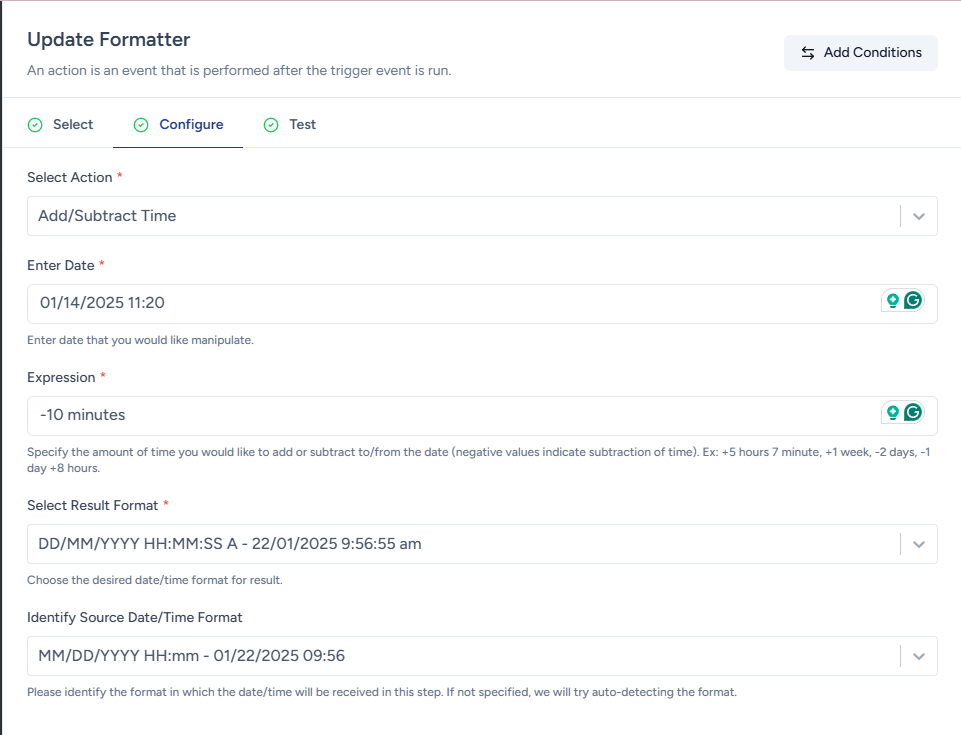Screen dimensions: 961x735
Task: Click Grammarly icon in Expression field
Action: click(912, 413)
